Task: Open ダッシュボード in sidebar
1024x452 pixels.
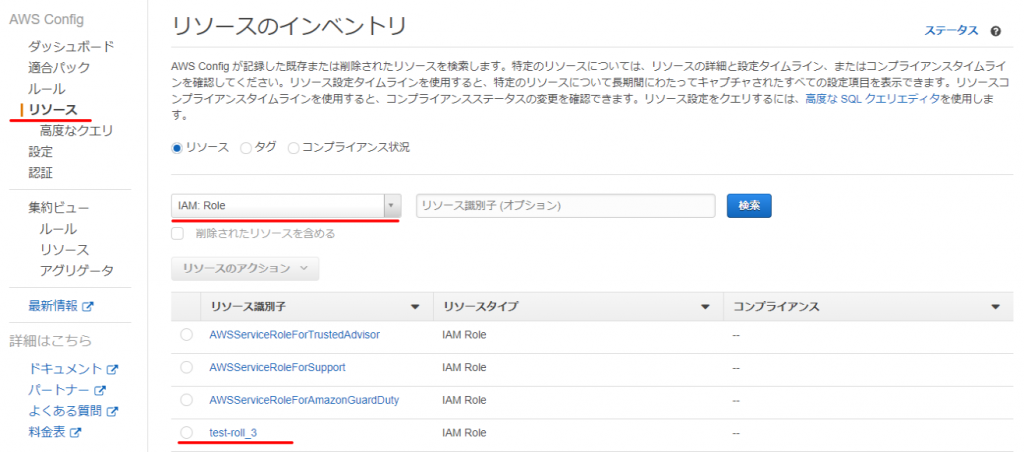Action: click(71, 46)
